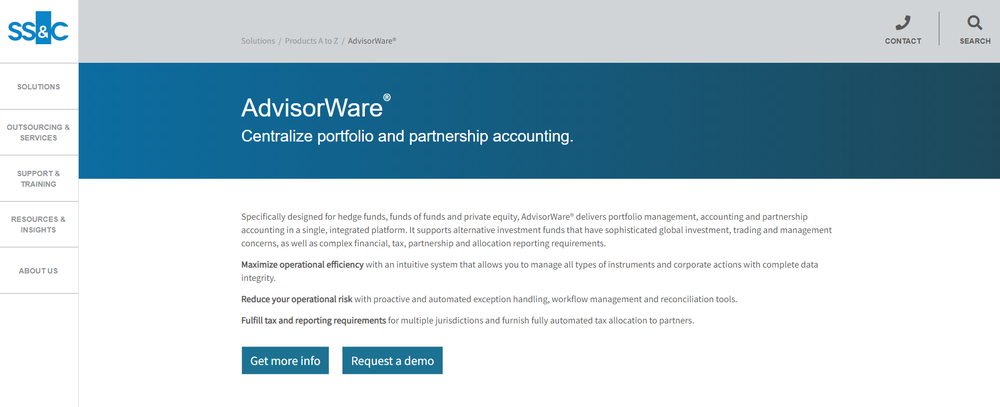Click the 'Centralize portfolio and partnership accounting' subtitle
The image size is (1000, 407).
click(407, 137)
